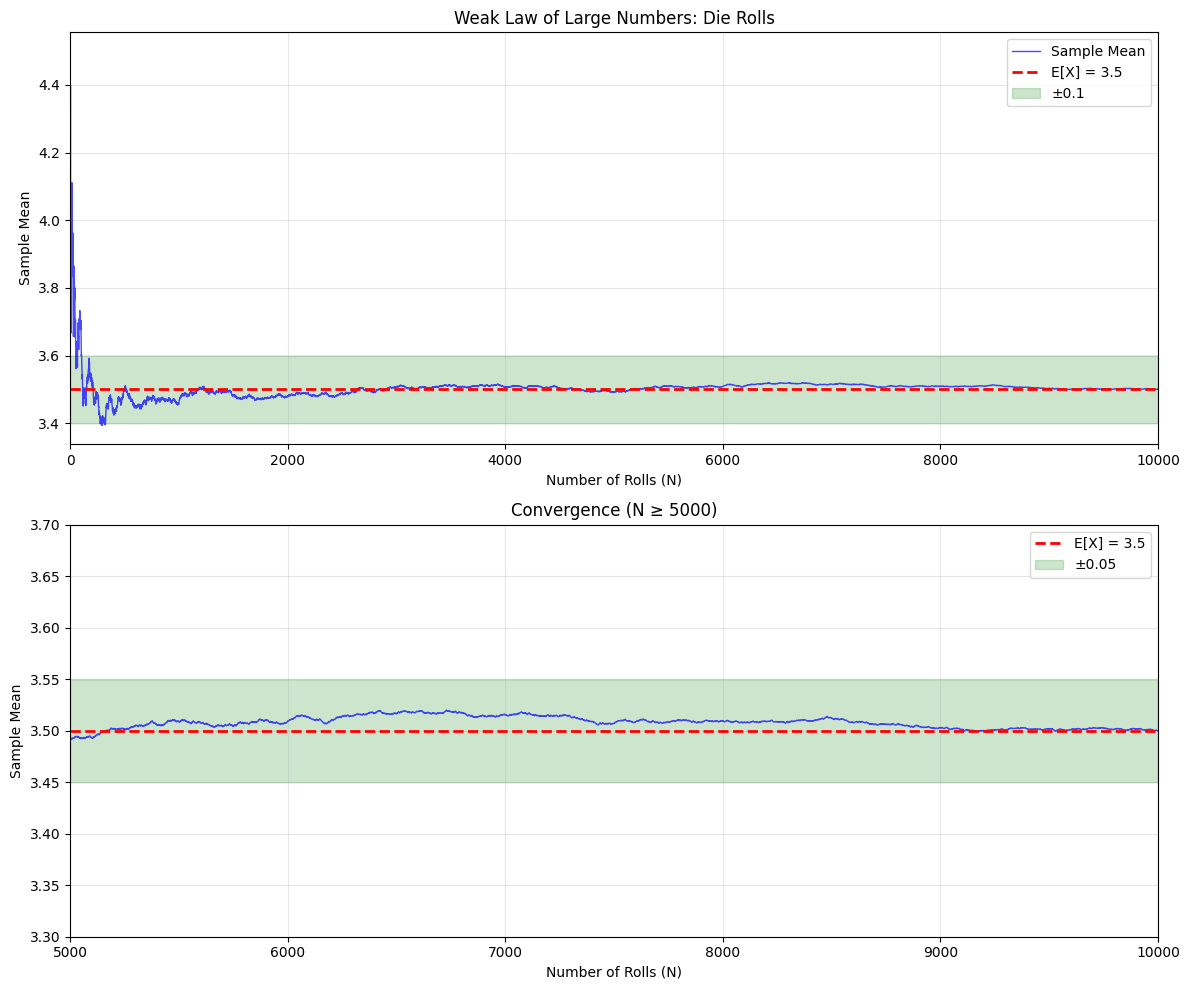Click the 2000 tick label on x-axis
1189x990 pixels.
tap(287, 461)
